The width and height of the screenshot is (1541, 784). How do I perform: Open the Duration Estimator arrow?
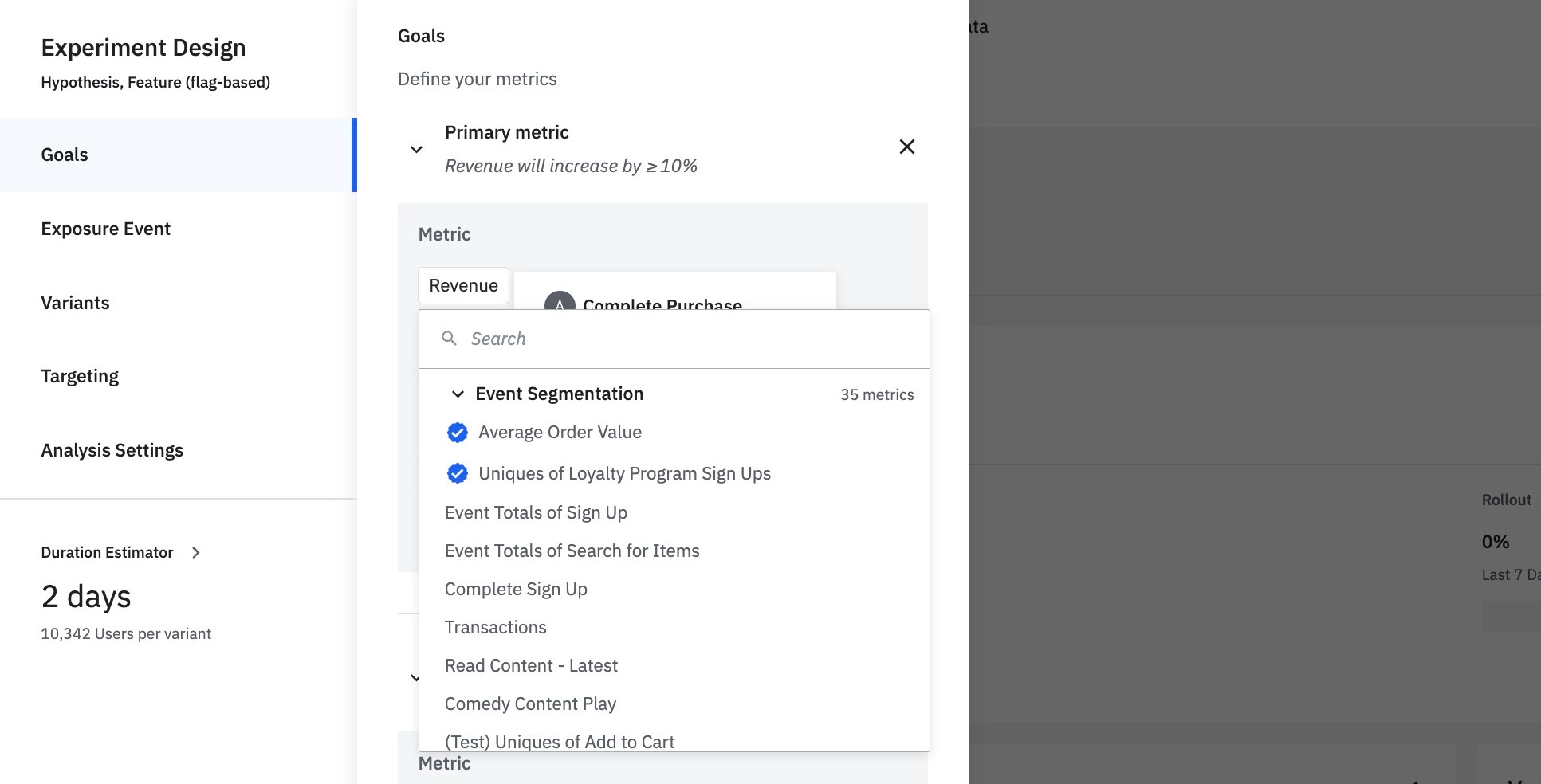(196, 552)
